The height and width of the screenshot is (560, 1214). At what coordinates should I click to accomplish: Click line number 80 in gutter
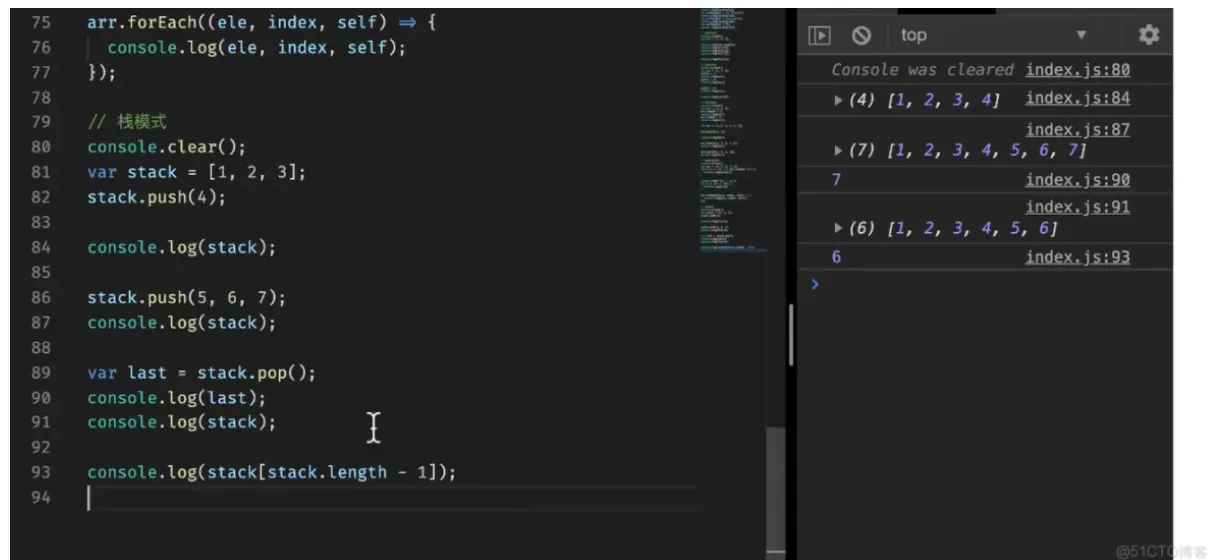click(x=41, y=147)
